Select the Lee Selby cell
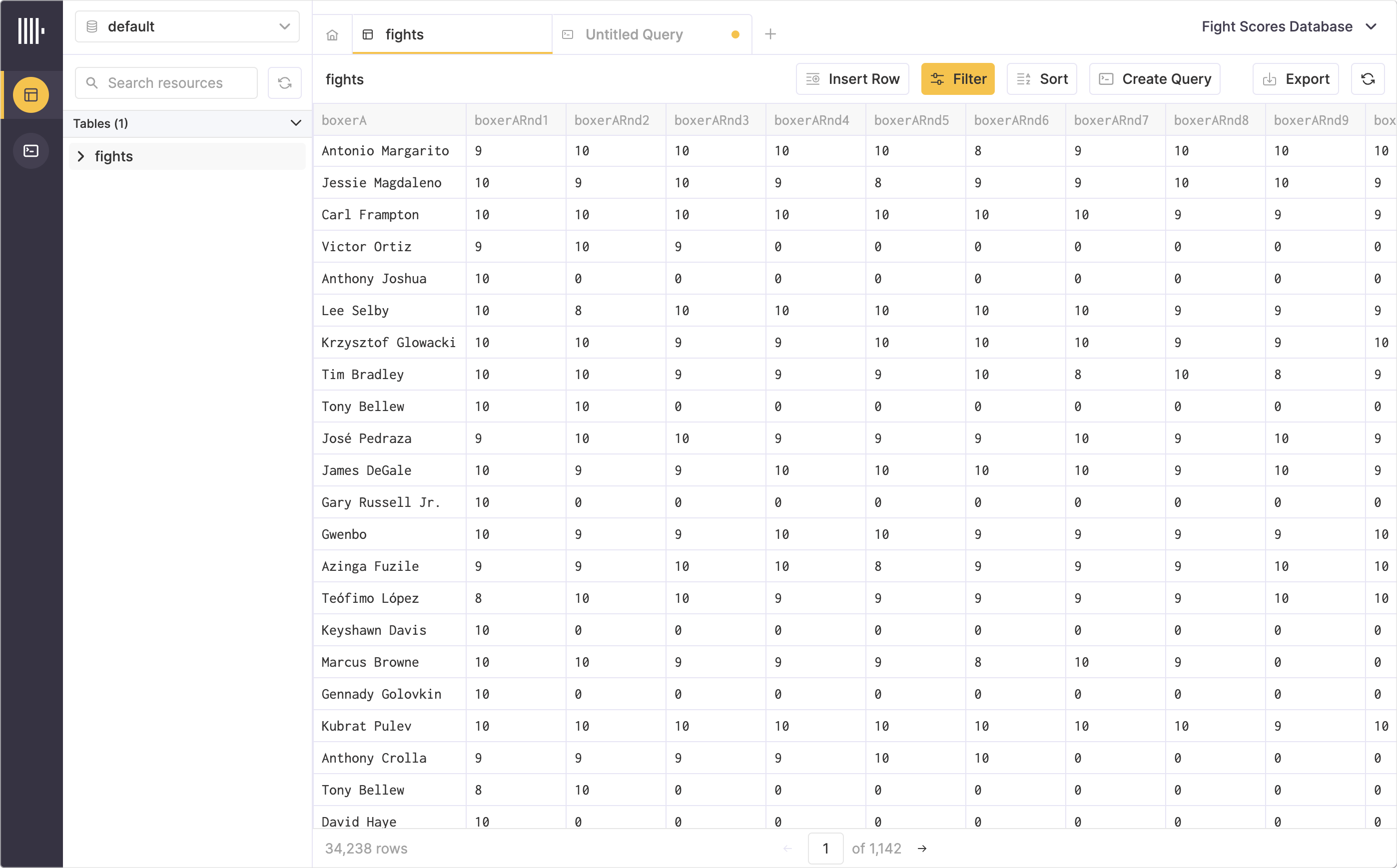1397x868 pixels. click(389, 311)
